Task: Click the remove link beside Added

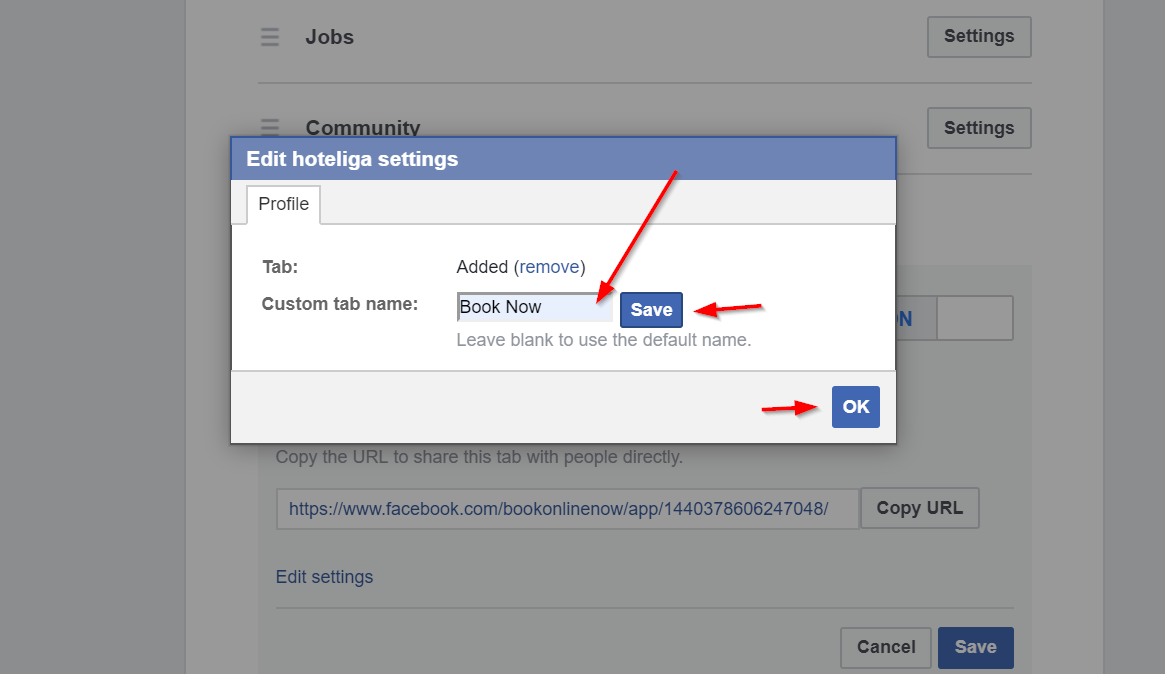Action: (549, 267)
